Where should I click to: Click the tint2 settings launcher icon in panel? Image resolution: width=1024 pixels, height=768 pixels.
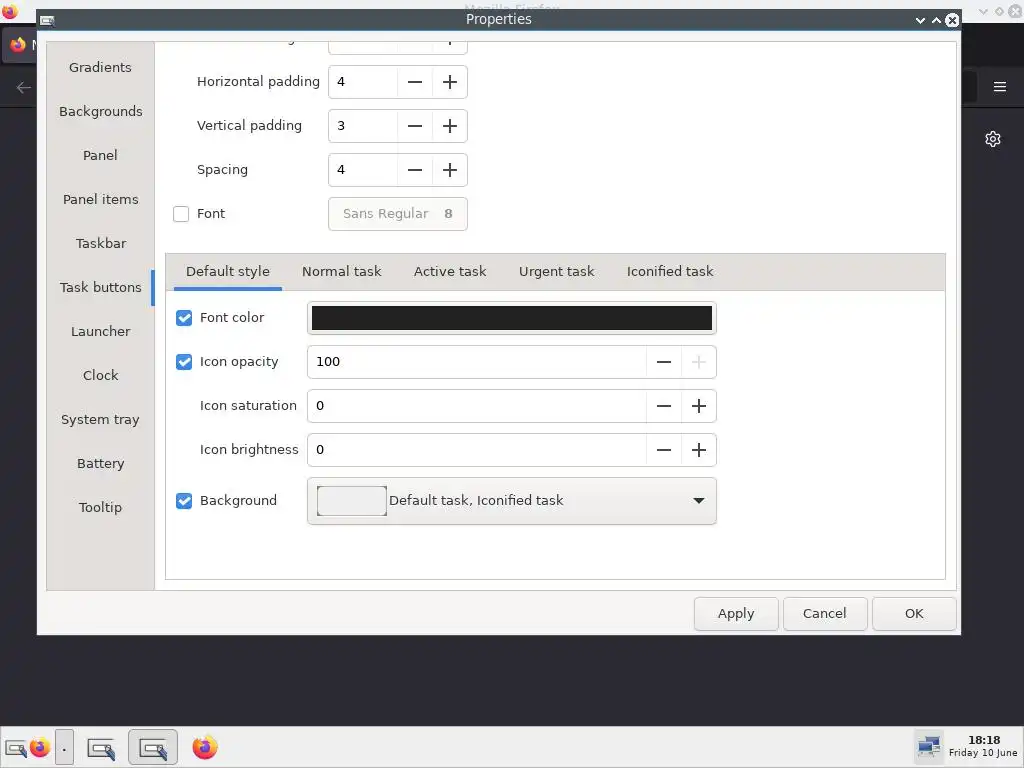[x=16, y=747]
